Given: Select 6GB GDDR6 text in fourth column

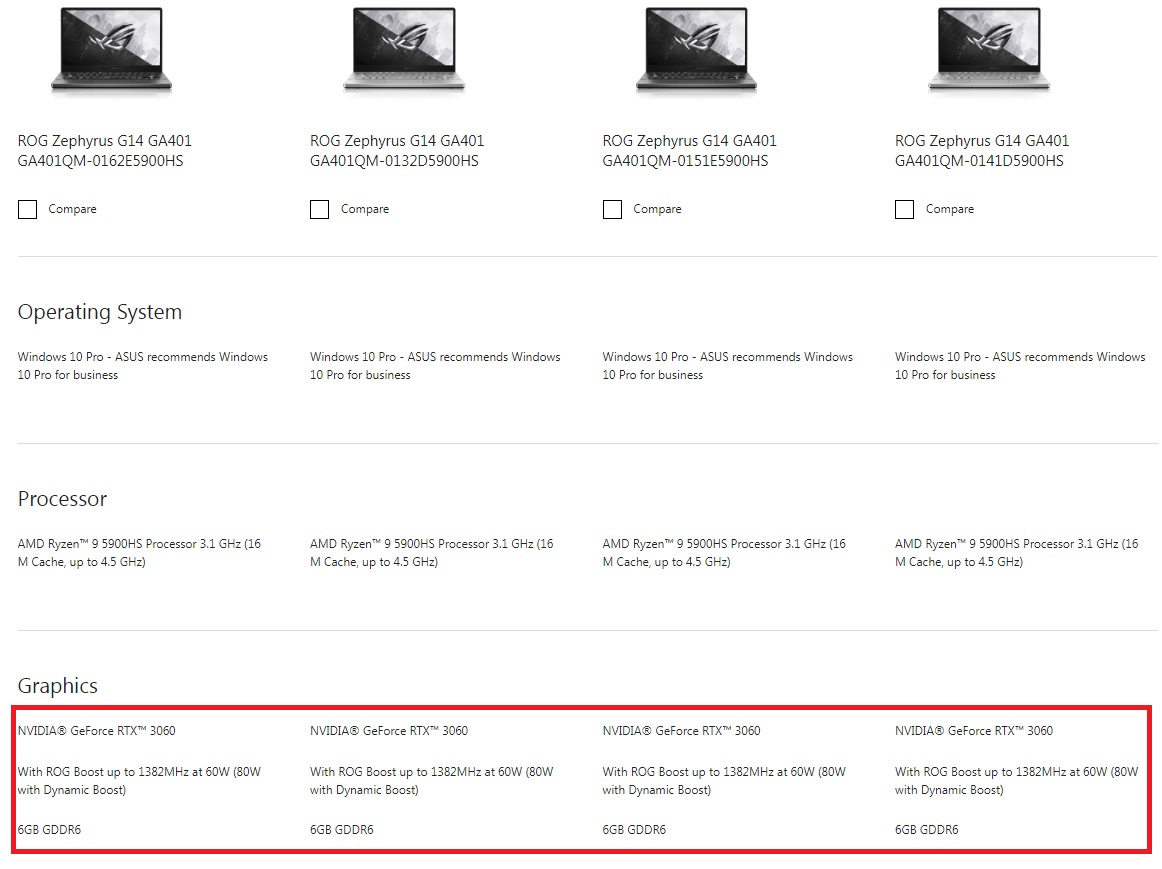Looking at the screenshot, I should (x=926, y=830).
